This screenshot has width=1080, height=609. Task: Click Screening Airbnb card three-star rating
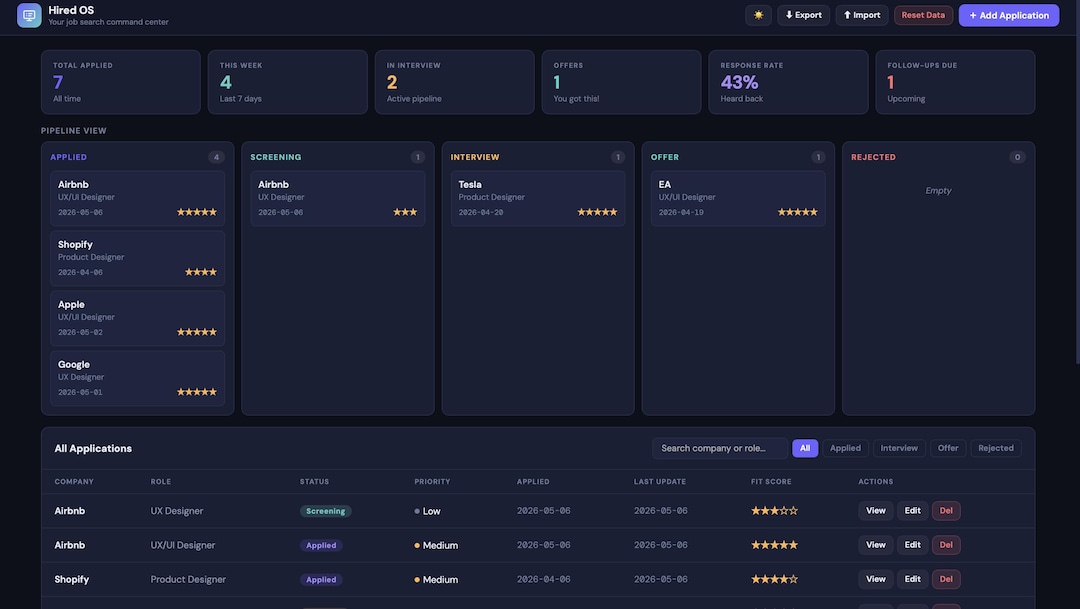405,212
